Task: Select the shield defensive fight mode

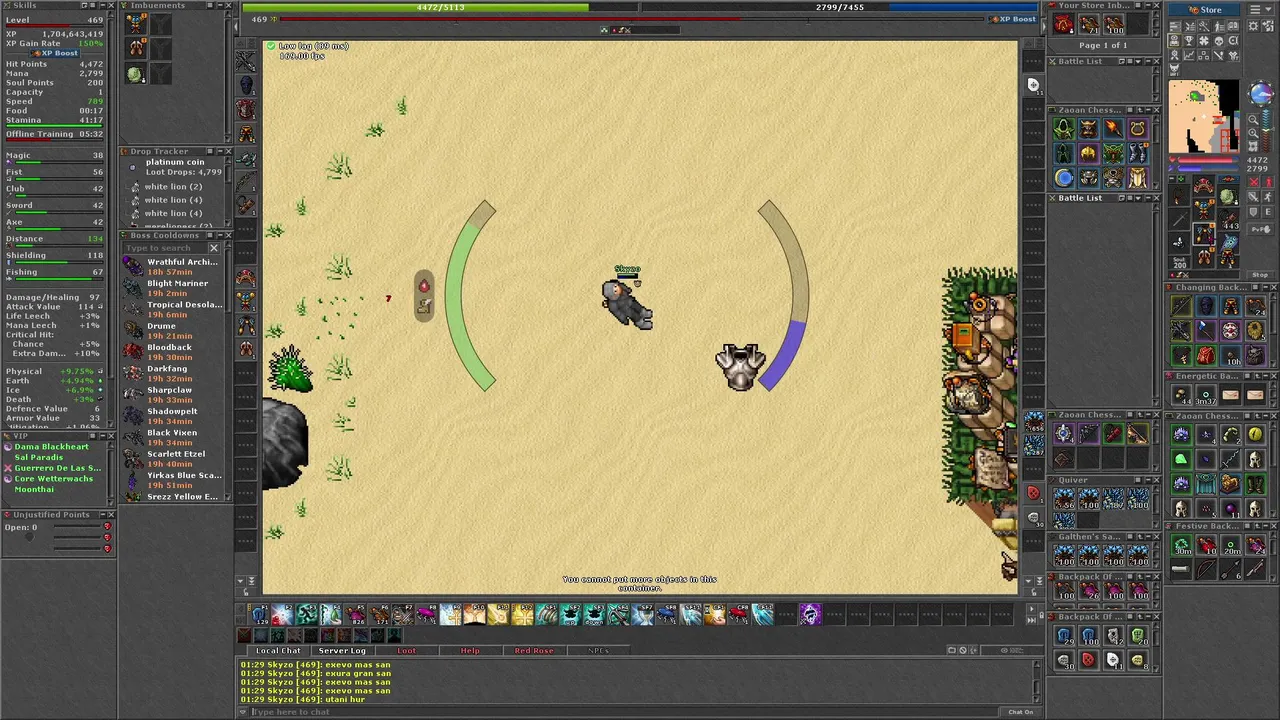Action: pyautogui.click(x=1254, y=212)
